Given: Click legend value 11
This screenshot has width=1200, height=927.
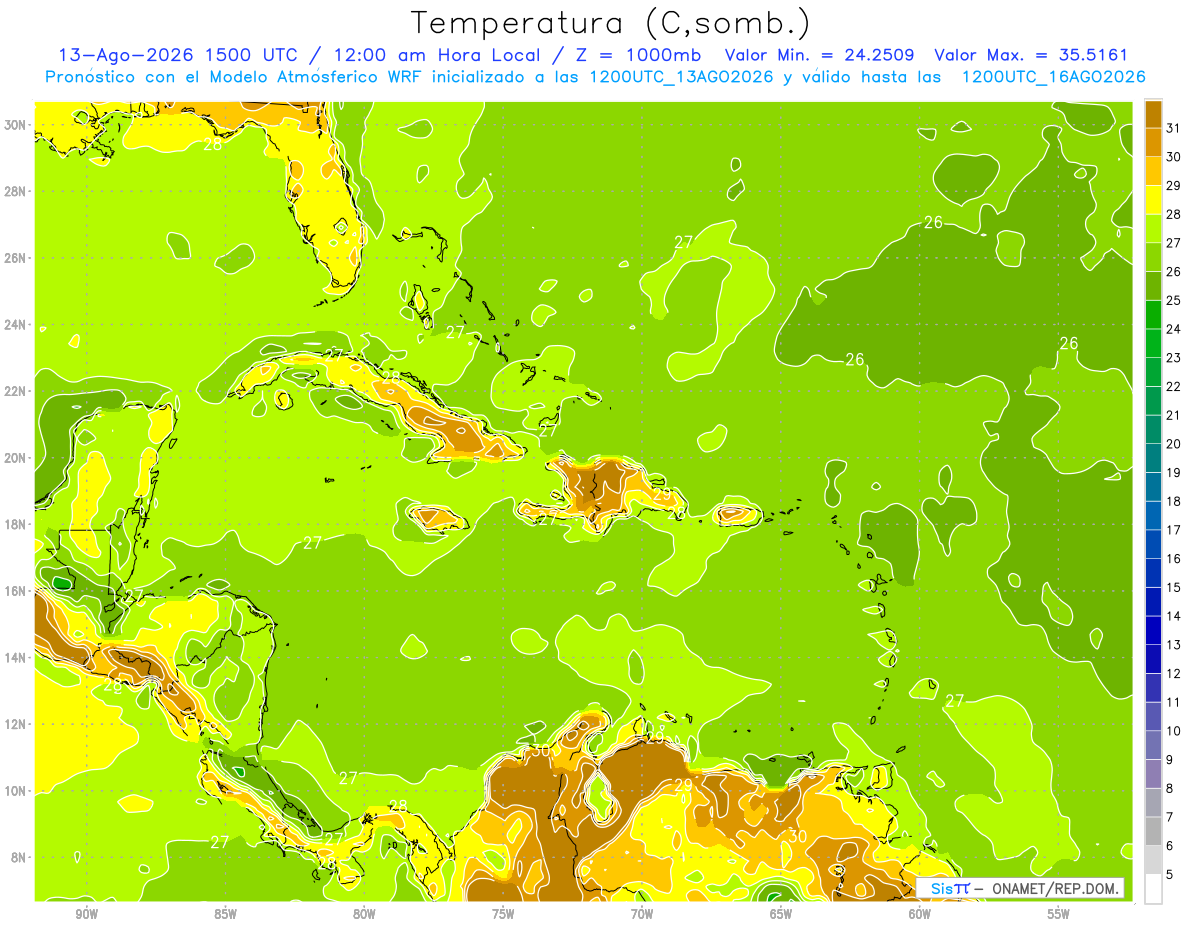Looking at the screenshot, I should pyautogui.click(x=1174, y=702).
